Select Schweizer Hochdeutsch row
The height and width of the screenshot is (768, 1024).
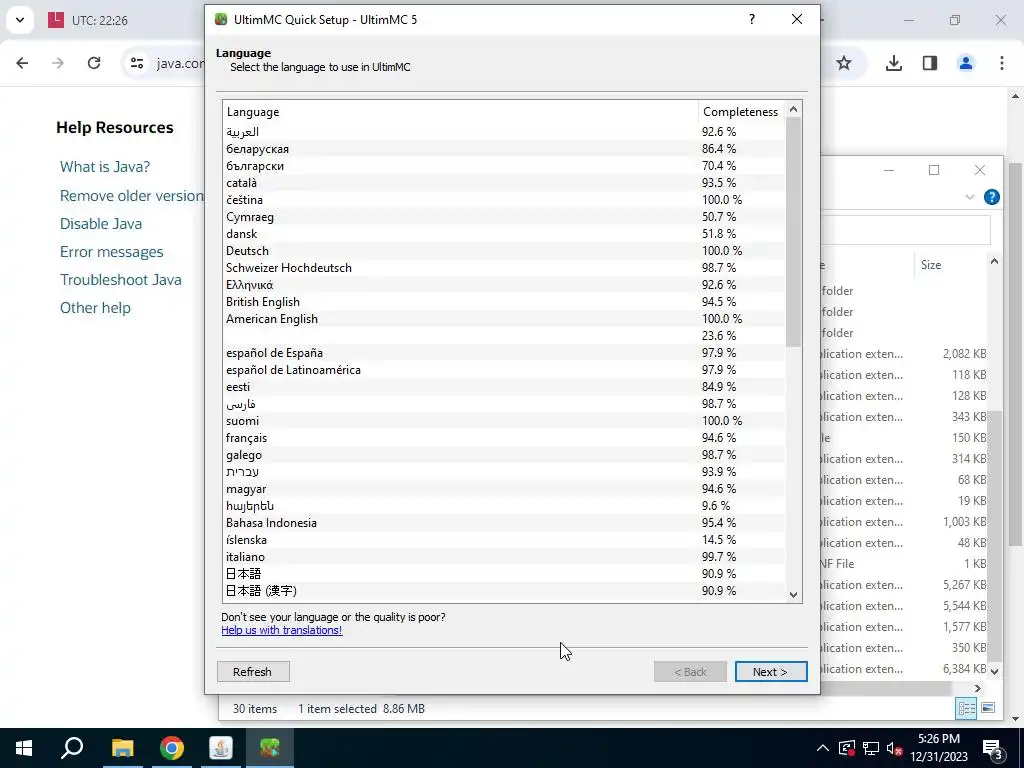point(504,268)
